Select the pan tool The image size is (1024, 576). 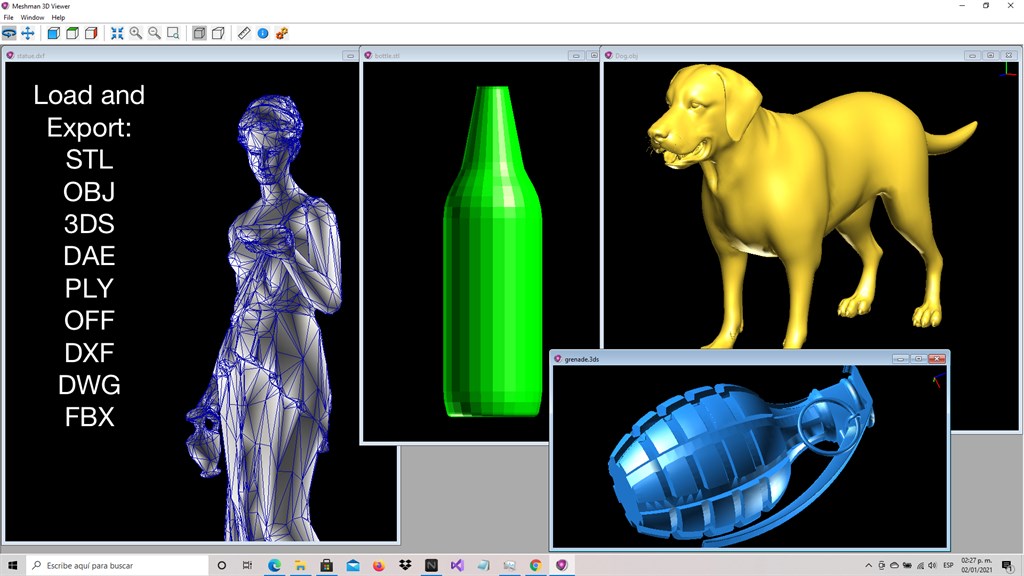coord(27,33)
